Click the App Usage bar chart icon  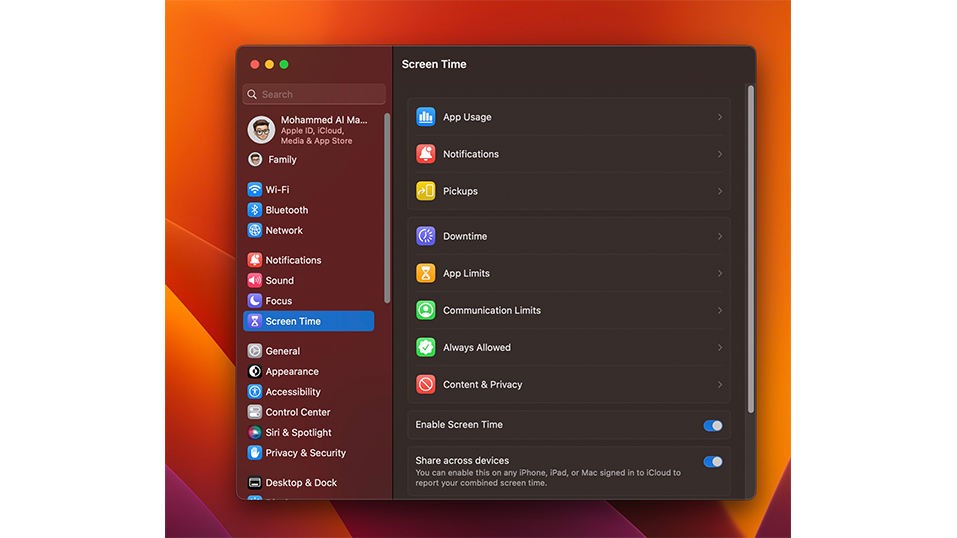(425, 117)
